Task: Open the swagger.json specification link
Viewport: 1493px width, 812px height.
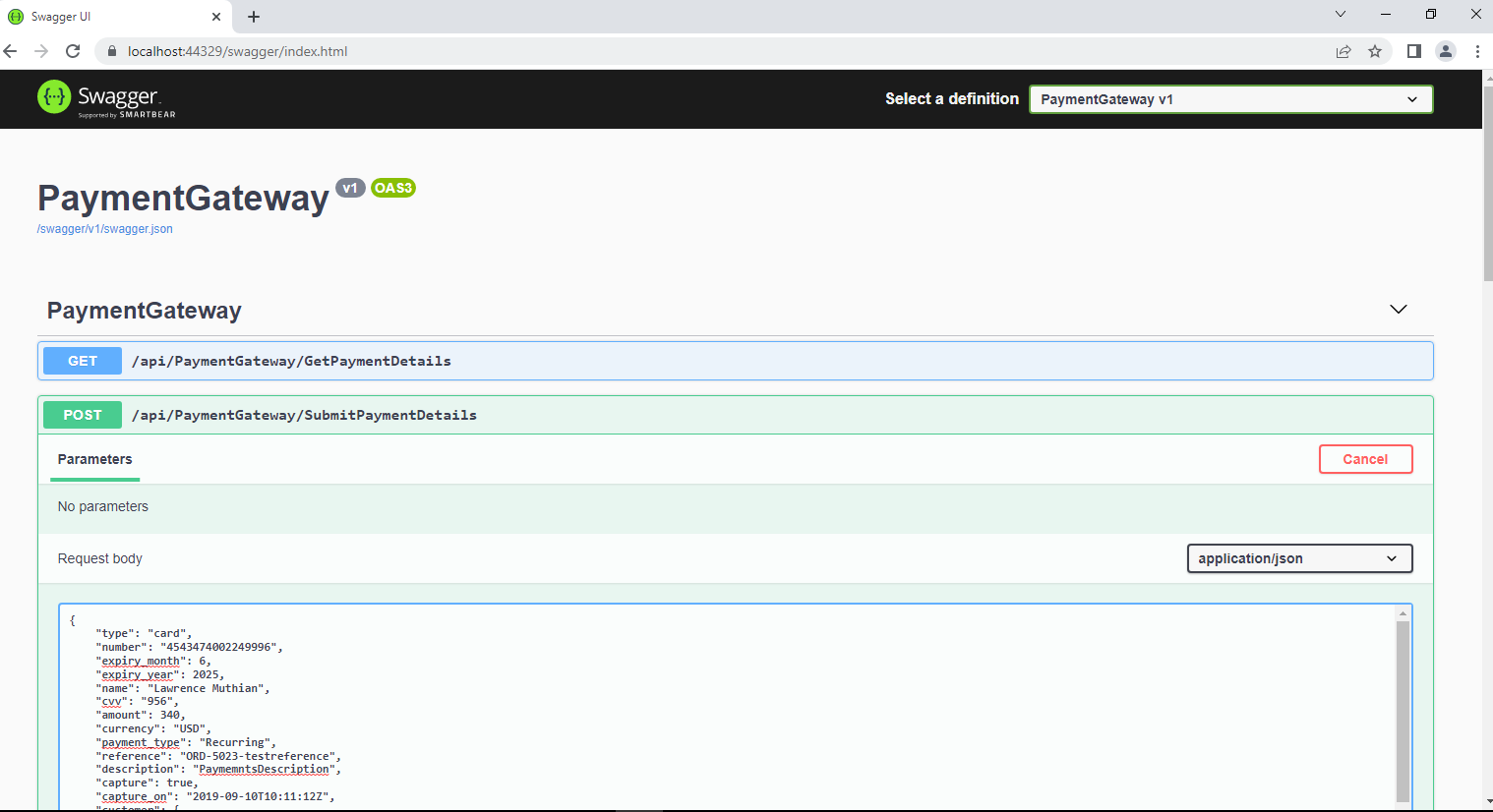Action: coord(104,228)
